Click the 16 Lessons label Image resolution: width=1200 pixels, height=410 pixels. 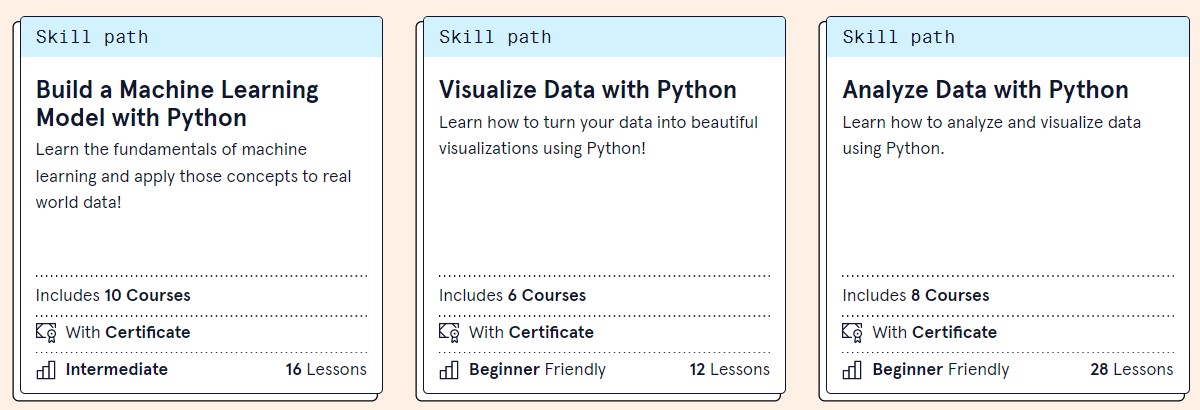coord(326,369)
